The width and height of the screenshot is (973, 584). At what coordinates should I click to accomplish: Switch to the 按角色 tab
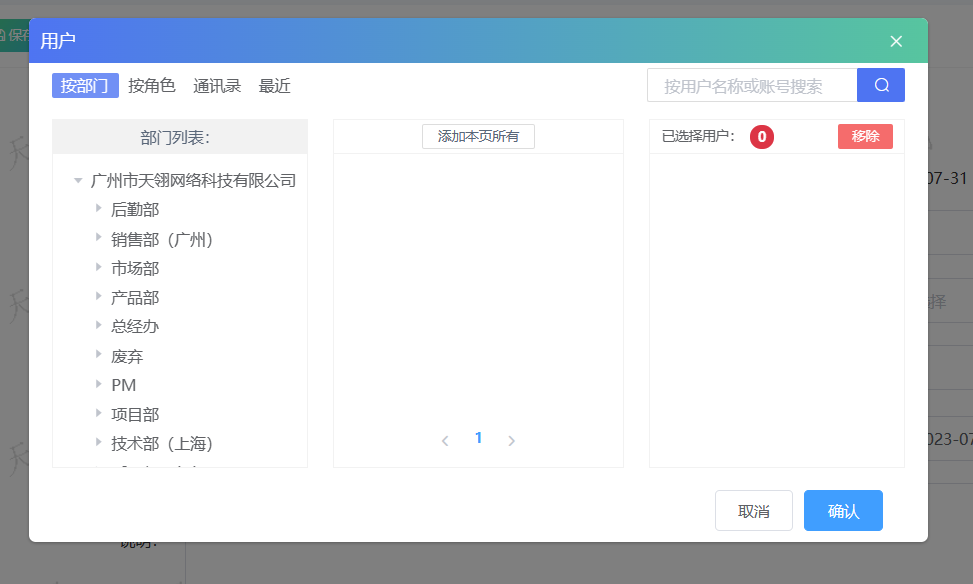[x=152, y=86]
